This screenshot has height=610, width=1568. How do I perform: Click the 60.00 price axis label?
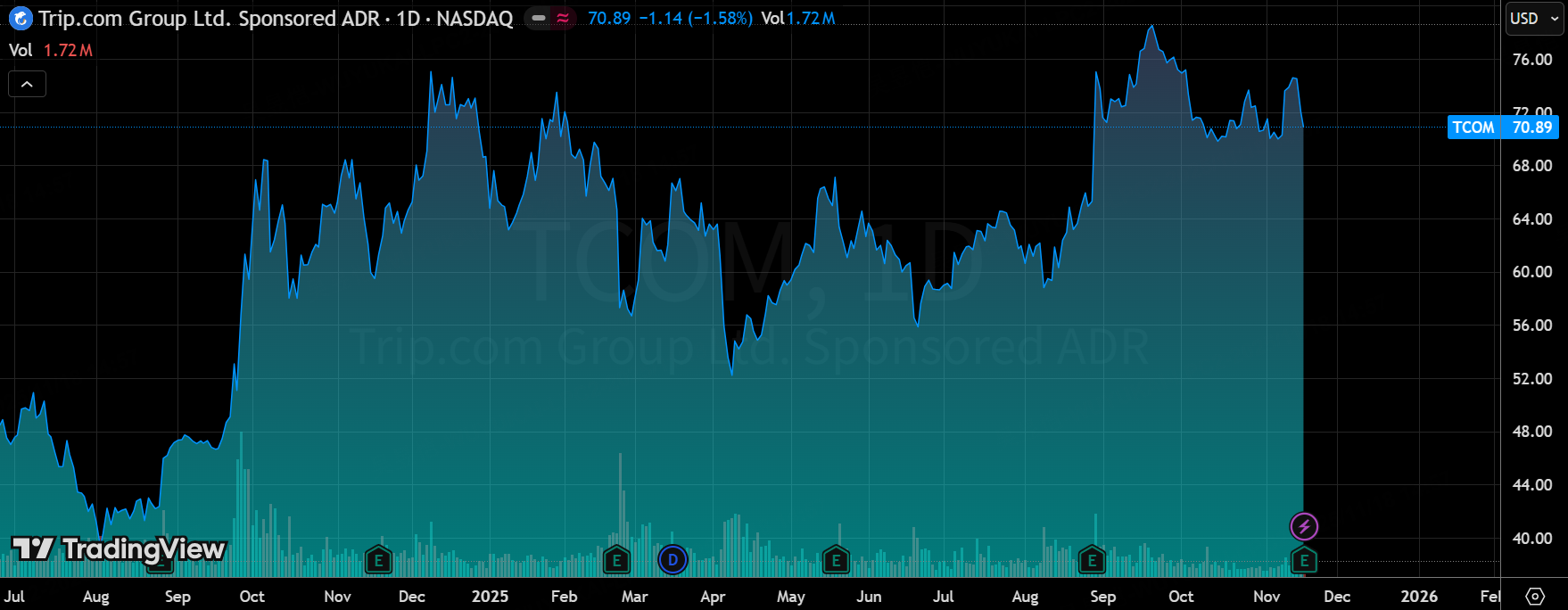tap(1532, 272)
